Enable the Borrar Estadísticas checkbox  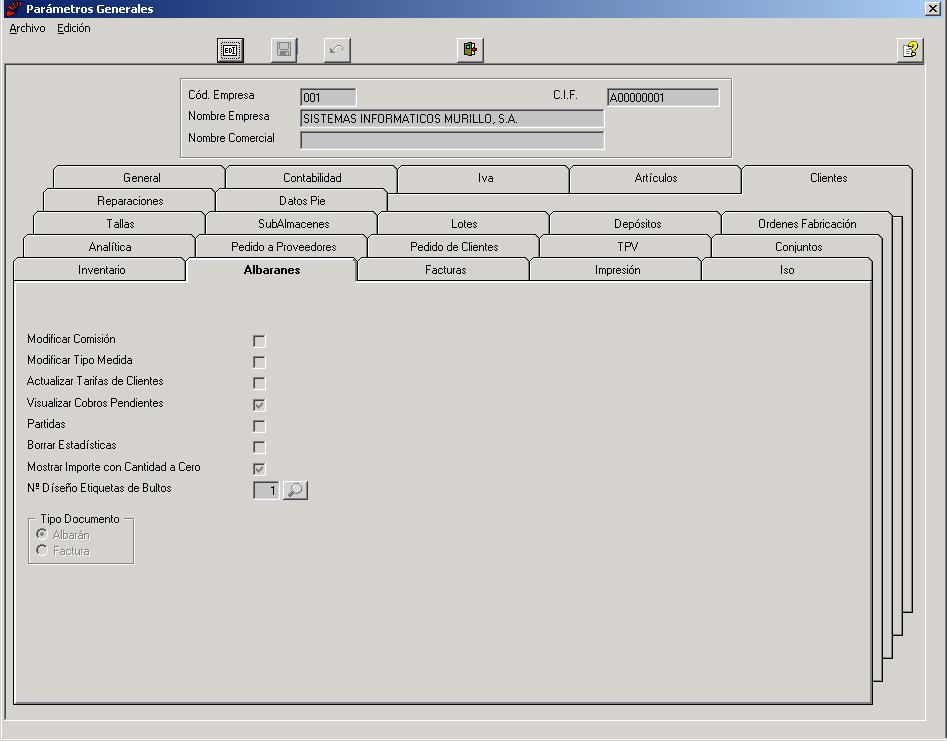click(x=259, y=447)
